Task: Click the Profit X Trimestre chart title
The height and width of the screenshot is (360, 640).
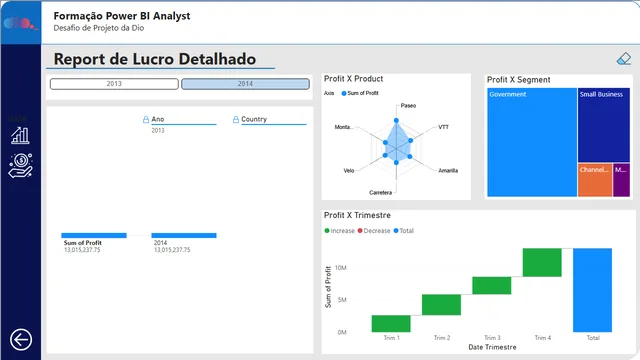Action: click(357, 215)
